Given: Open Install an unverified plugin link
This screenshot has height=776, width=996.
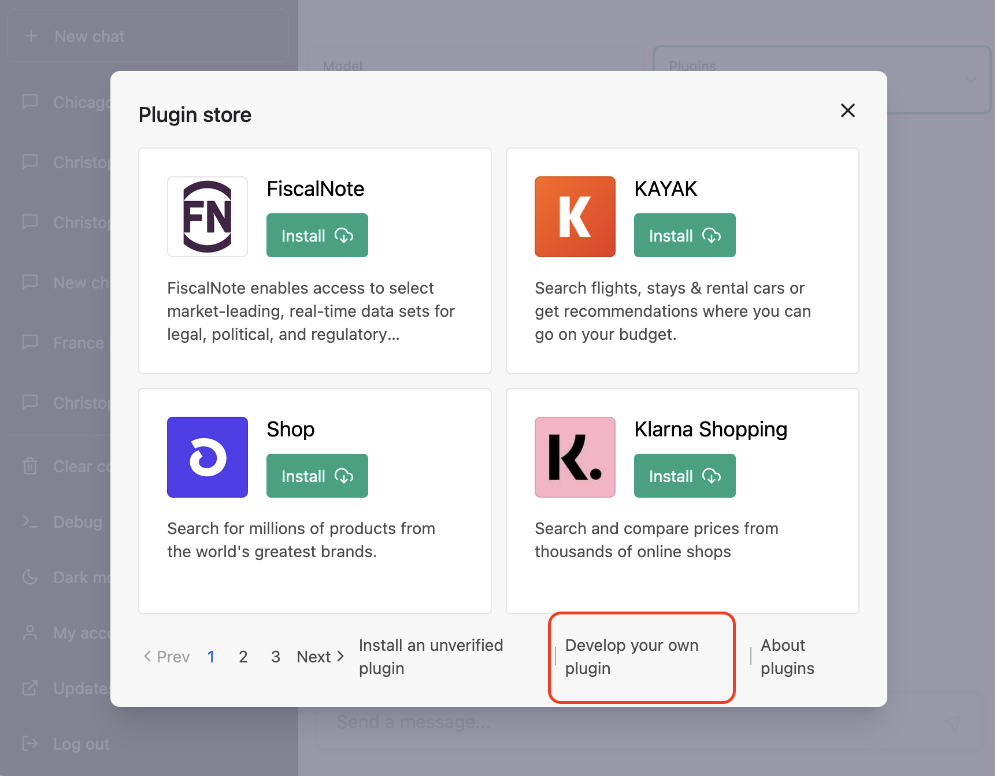Looking at the screenshot, I should tap(431, 657).
